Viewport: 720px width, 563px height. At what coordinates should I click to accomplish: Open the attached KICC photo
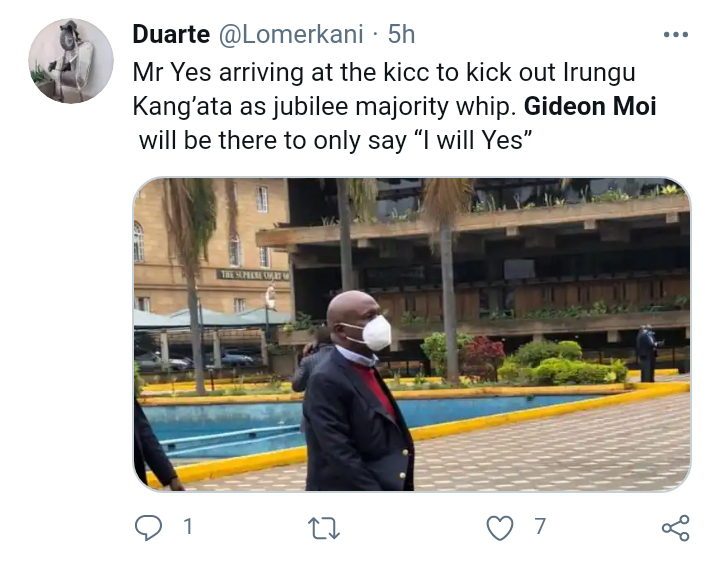412,335
